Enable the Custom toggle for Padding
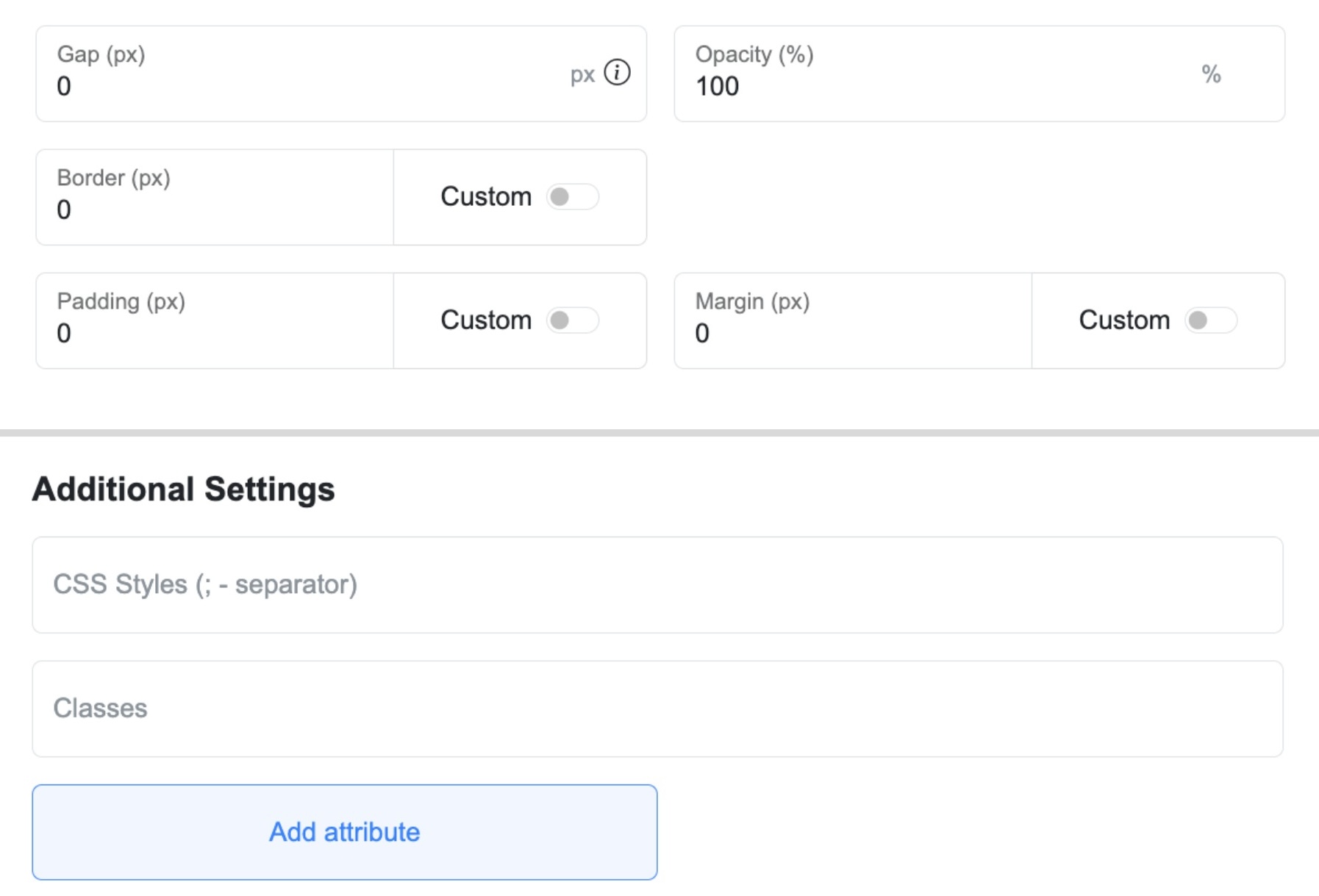 (573, 320)
